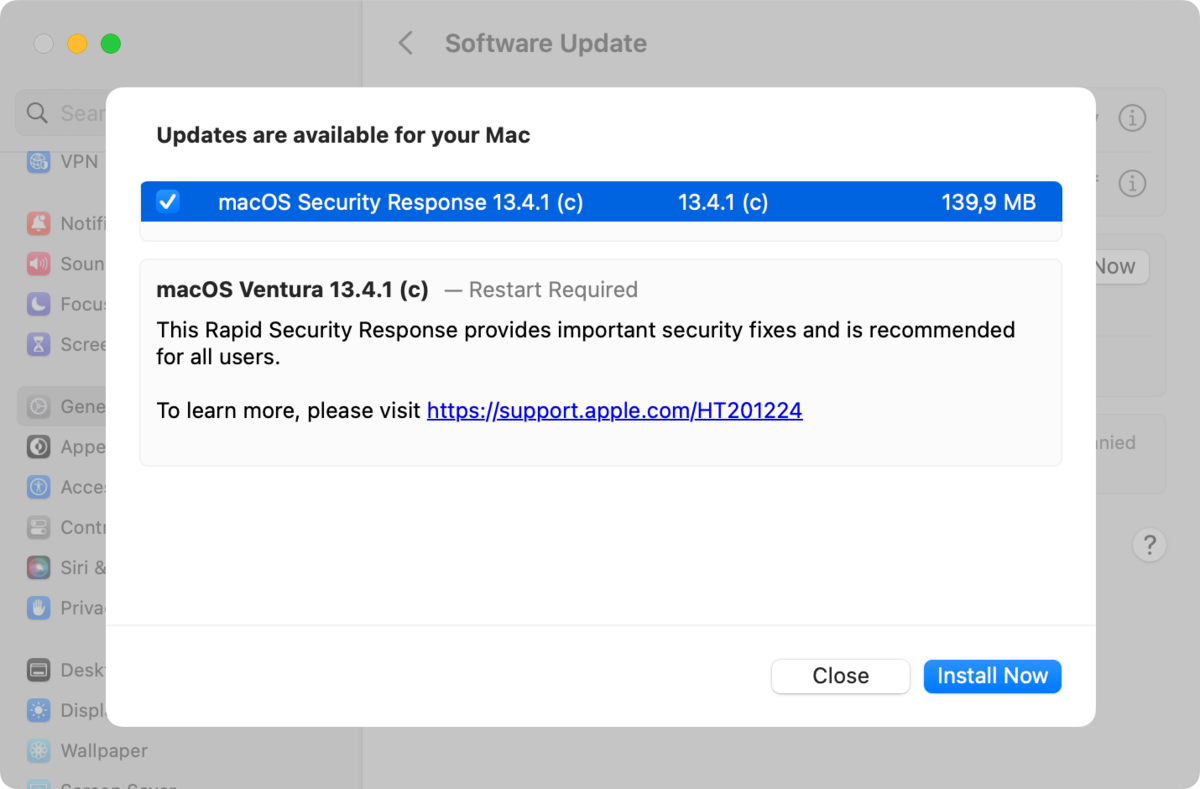Click the Notifications icon in sidebar
Screen dimensions: 1200x789
pyautogui.click(x=38, y=223)
